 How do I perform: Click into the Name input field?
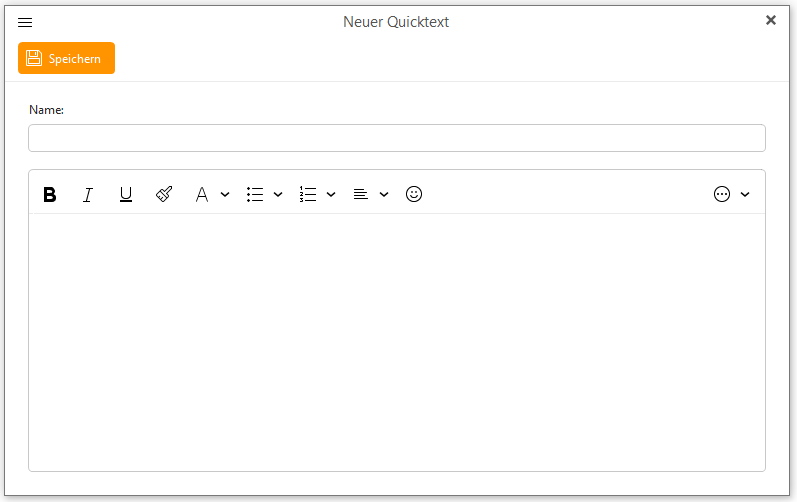pyautogui.click(x=396, y=138)
